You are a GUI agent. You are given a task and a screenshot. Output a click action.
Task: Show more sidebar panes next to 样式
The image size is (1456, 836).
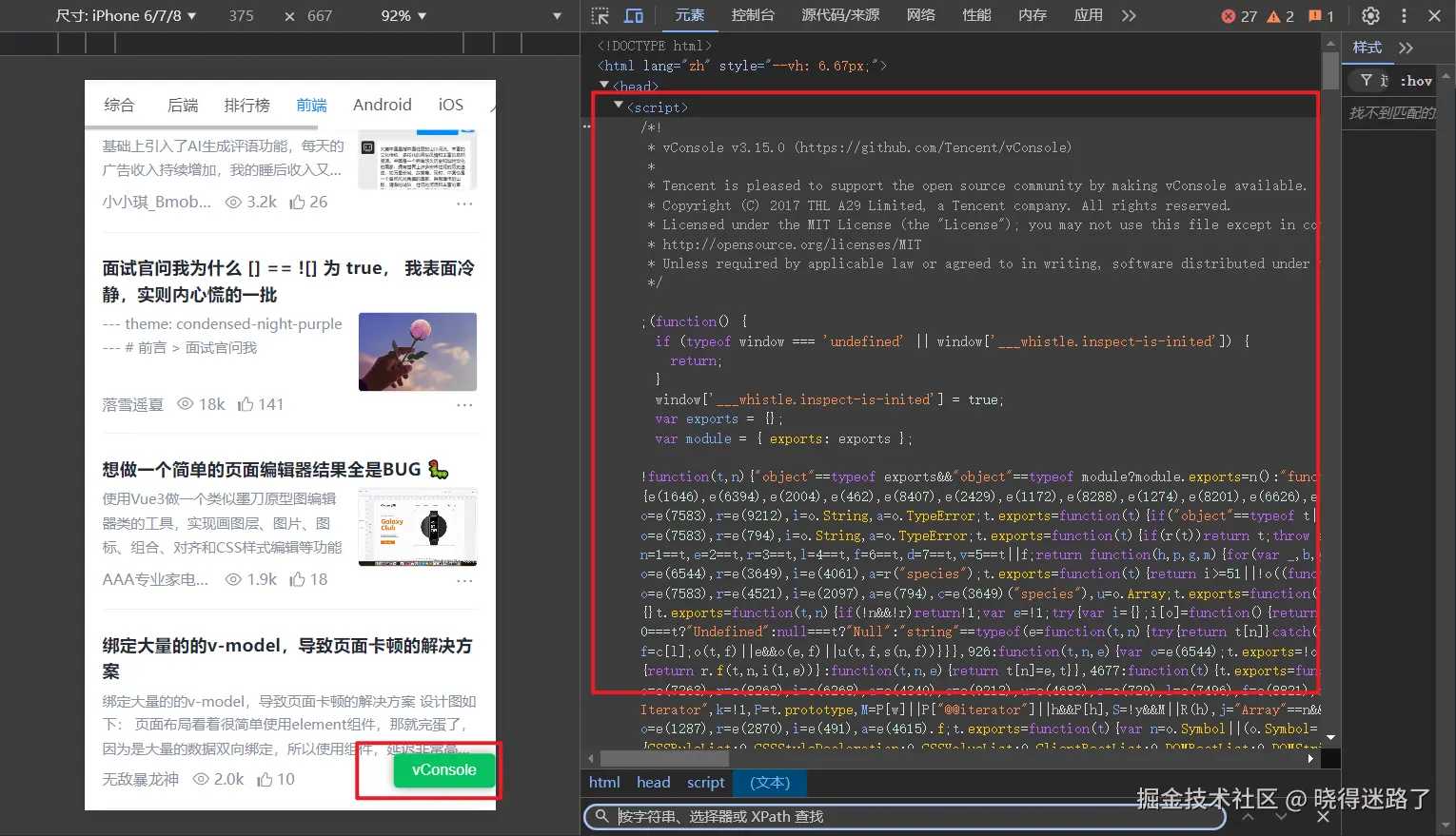click(x=1406, y=48)
